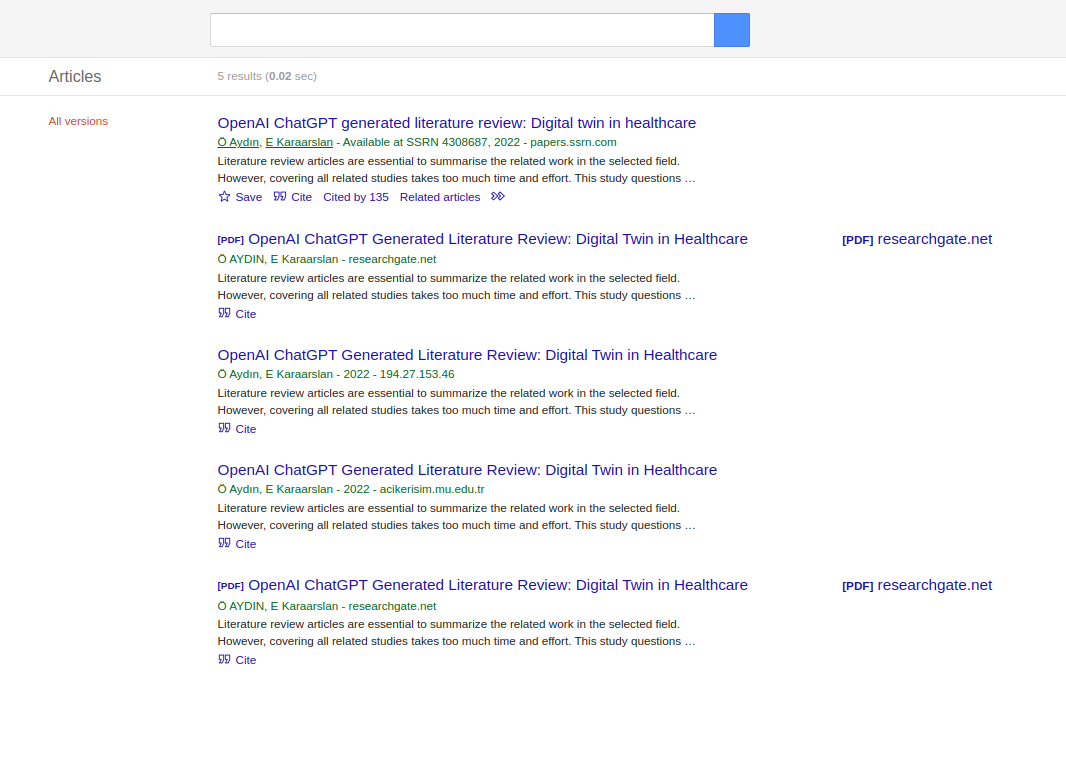The width and height of the screenshot is (1066, 765).
Task: Click author Ö Aydın link in first result
Action: click(x=238, y=142)
